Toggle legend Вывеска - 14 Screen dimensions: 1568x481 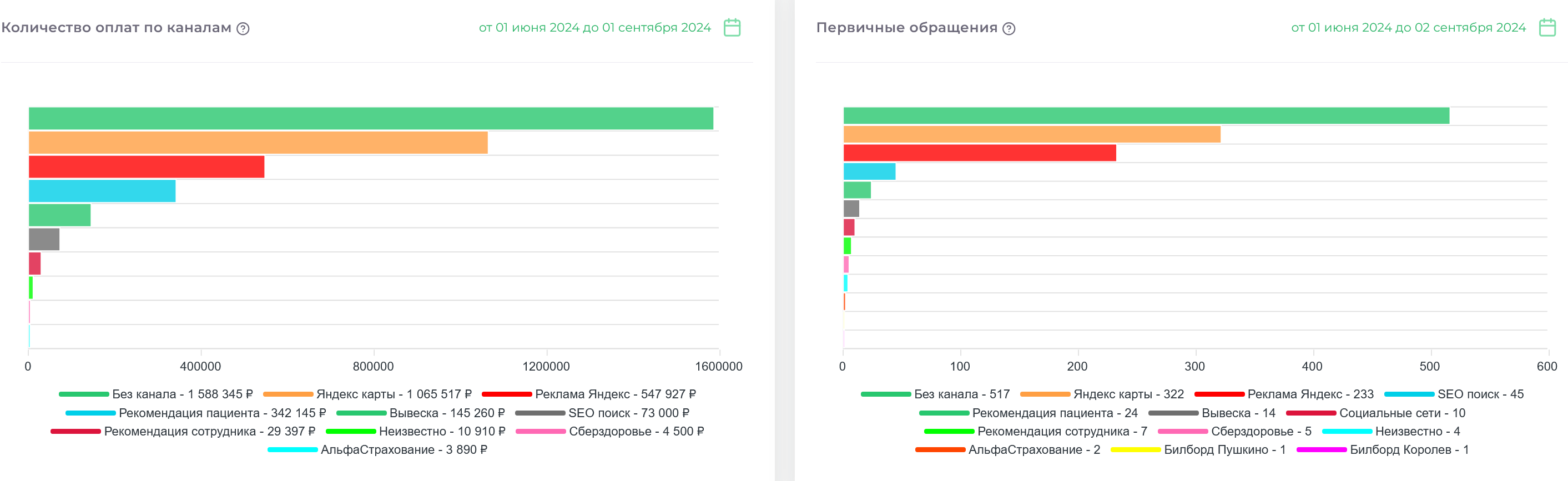coord(1211,413)
